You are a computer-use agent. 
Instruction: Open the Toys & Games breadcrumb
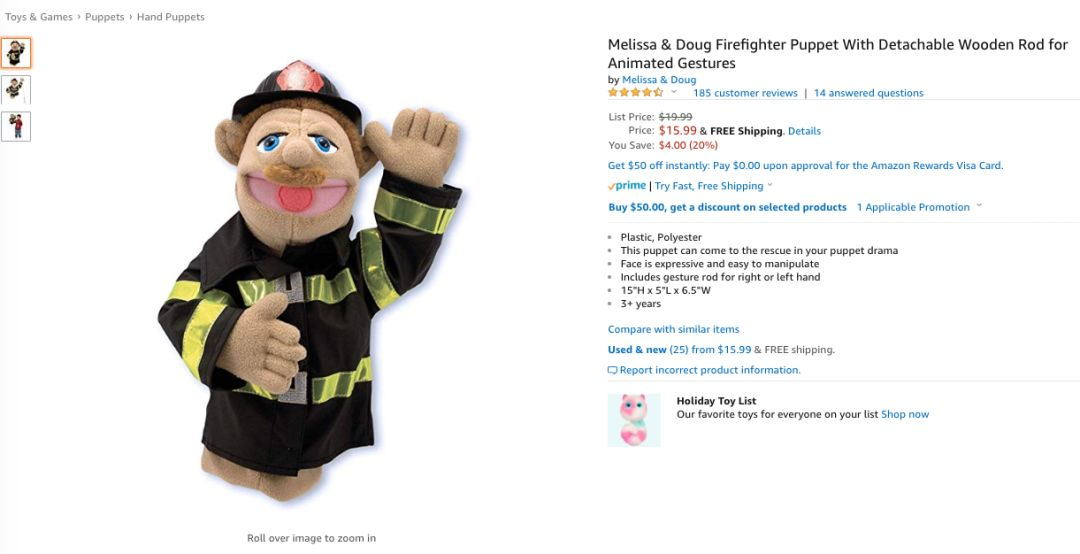(x=39, y=17)
